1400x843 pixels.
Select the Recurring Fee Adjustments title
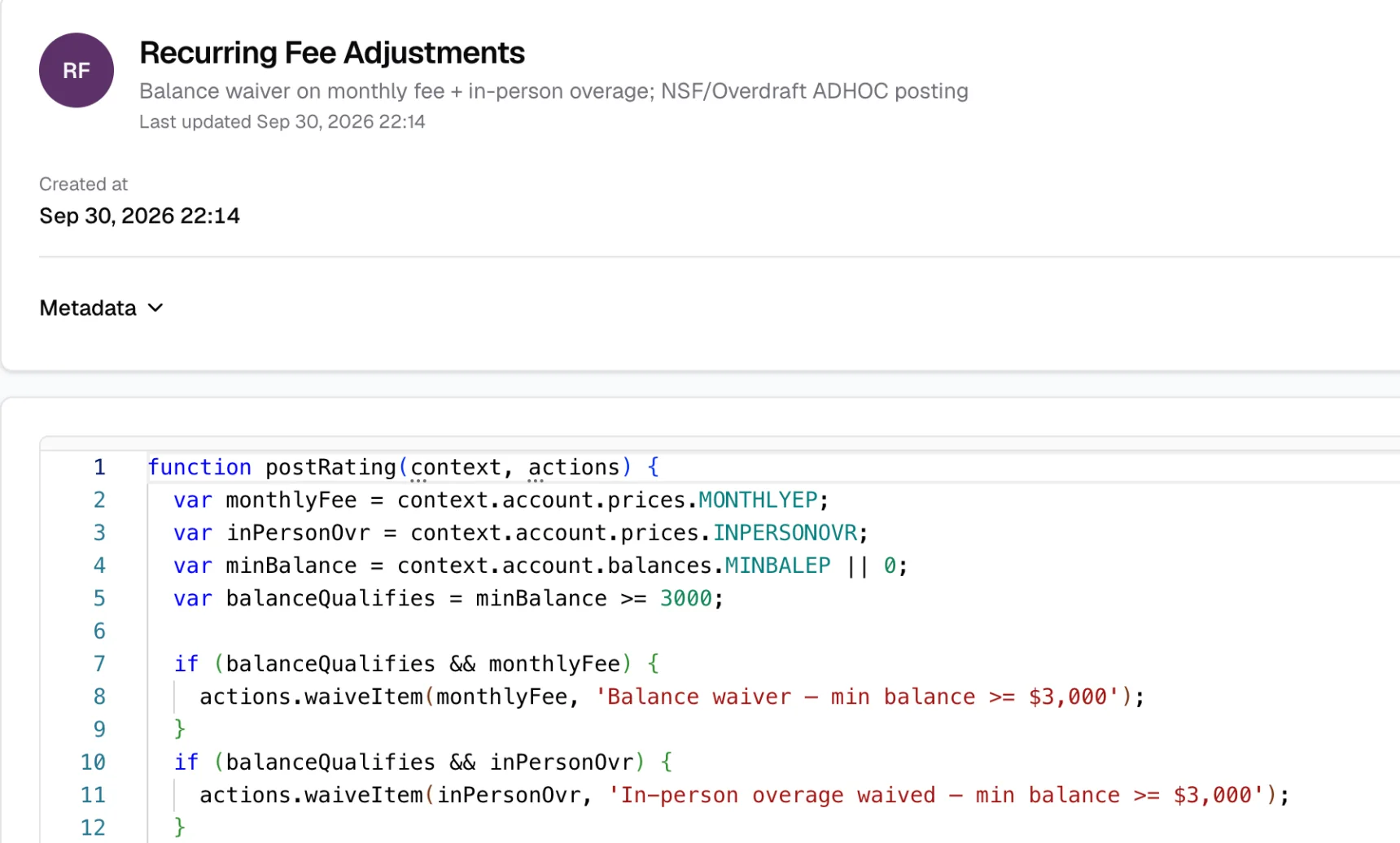pos(332,53)
